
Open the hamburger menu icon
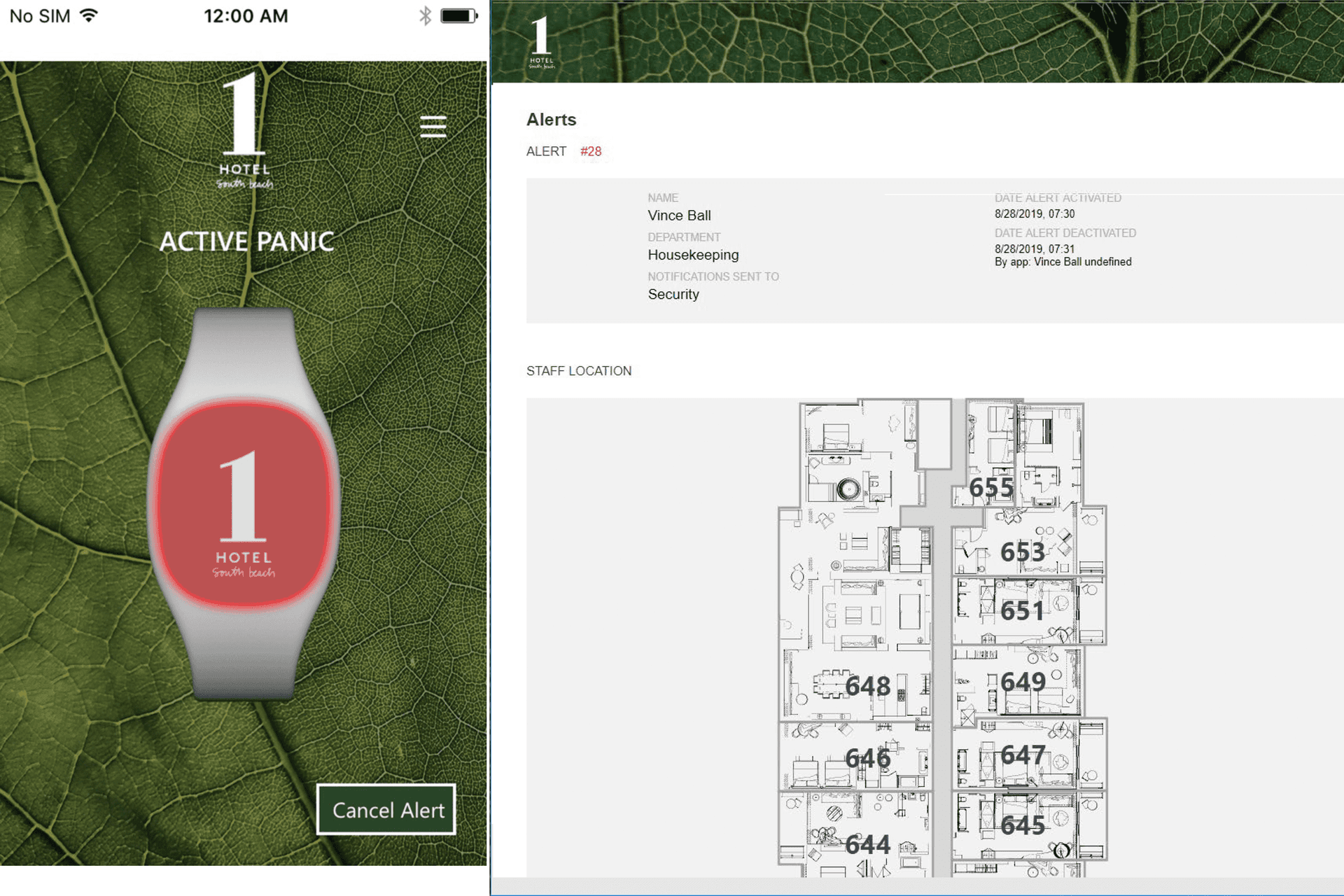(x=433, y=127)
